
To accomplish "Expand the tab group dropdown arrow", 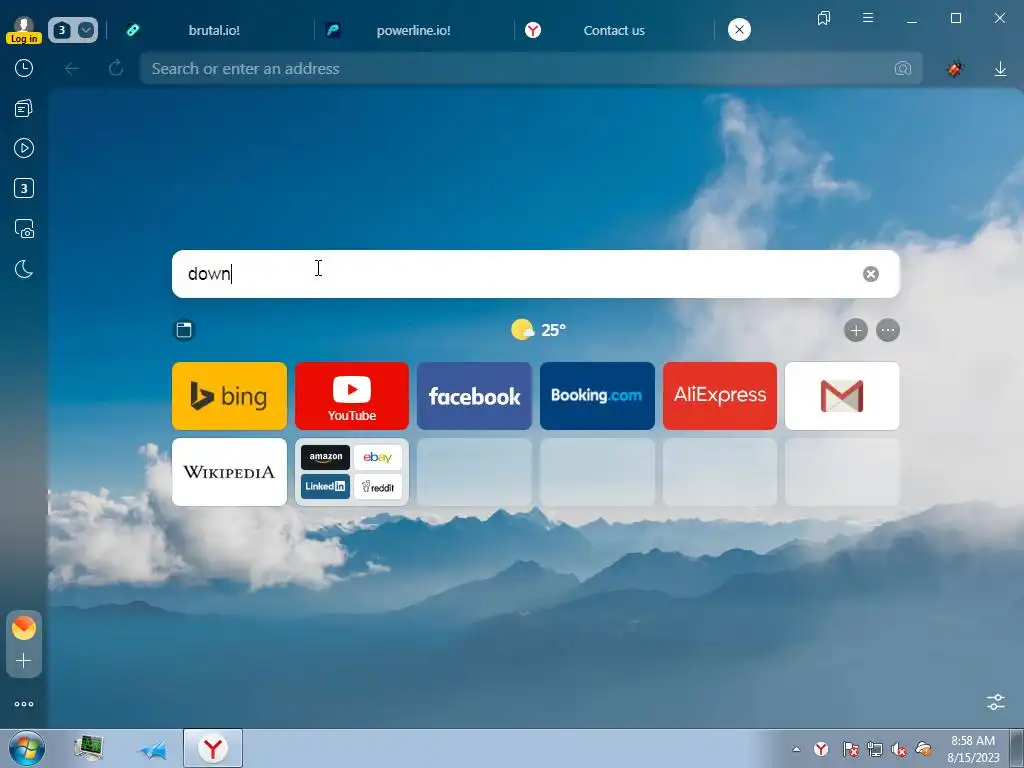I will pyautogui.click(x=86, y=30).
